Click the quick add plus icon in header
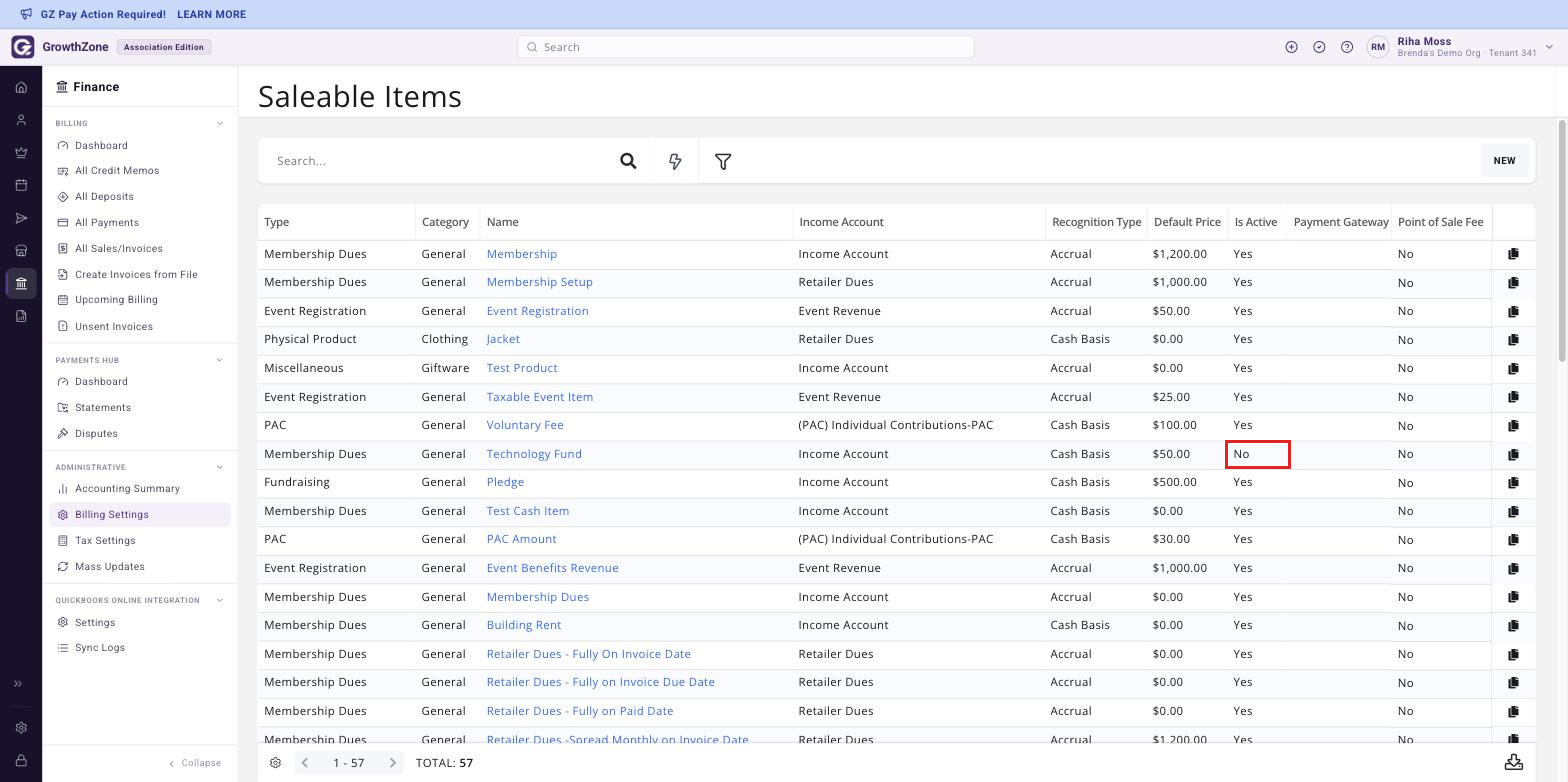 [1291, 47]
